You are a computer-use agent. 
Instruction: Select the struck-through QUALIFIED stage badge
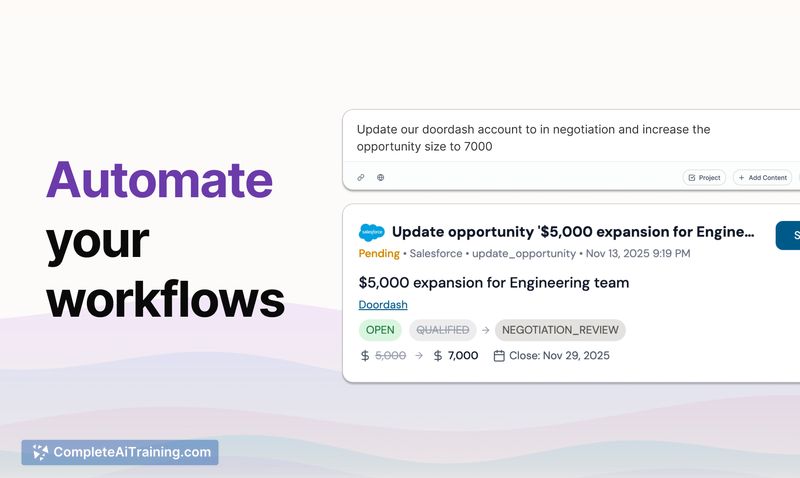point(442,330)
